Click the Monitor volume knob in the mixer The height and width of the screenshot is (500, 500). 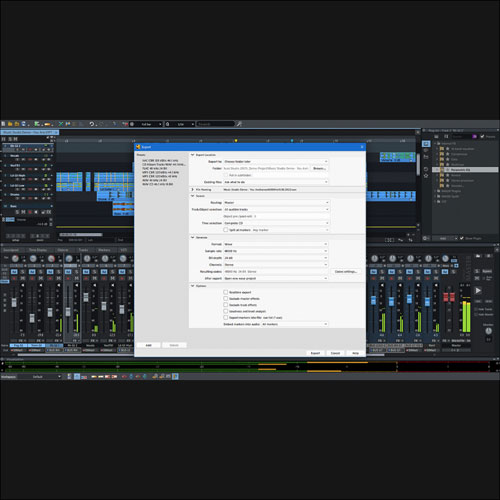pos(488,331)
